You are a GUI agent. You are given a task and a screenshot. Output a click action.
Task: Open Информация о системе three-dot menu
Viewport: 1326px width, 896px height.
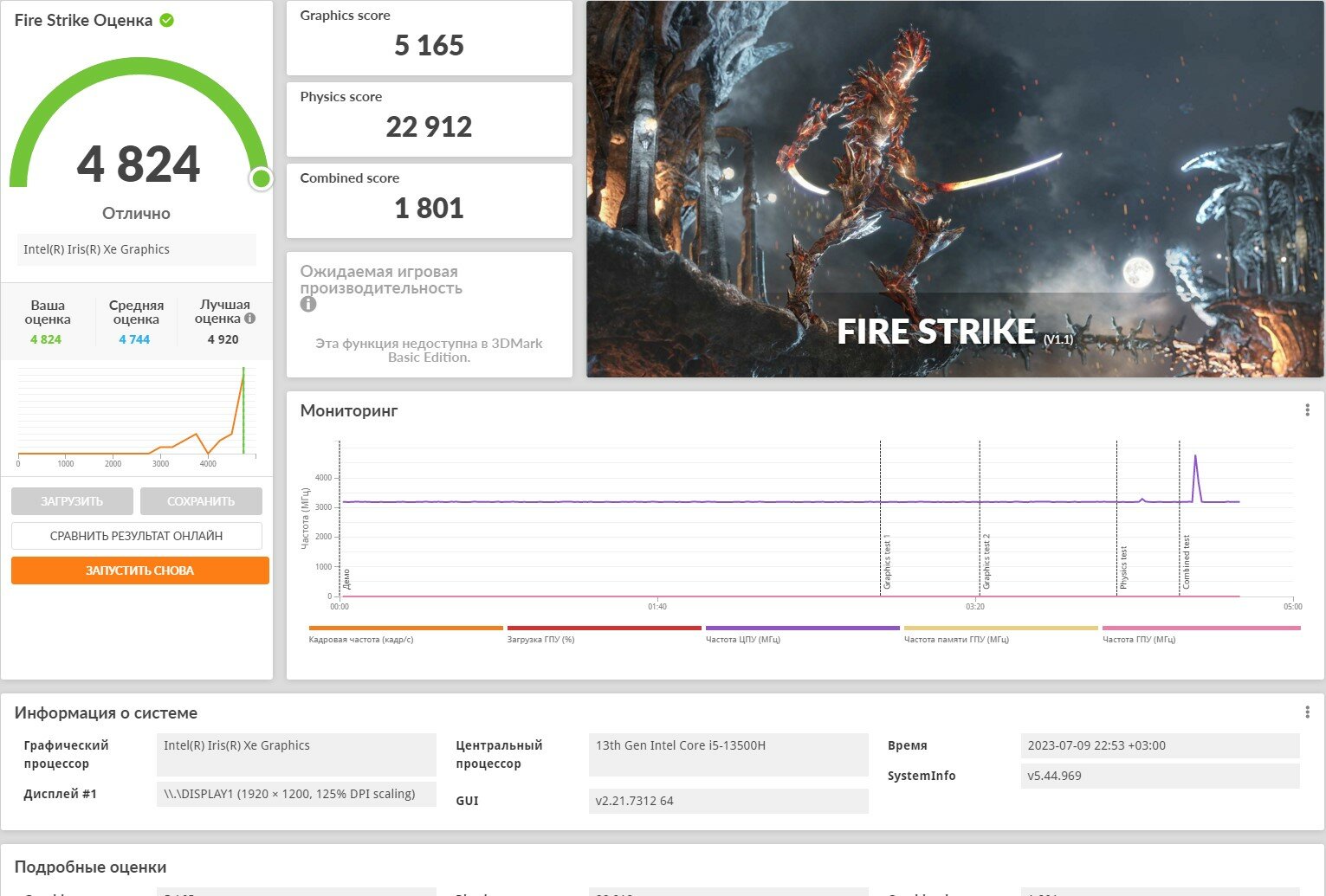coord(1307,712)
